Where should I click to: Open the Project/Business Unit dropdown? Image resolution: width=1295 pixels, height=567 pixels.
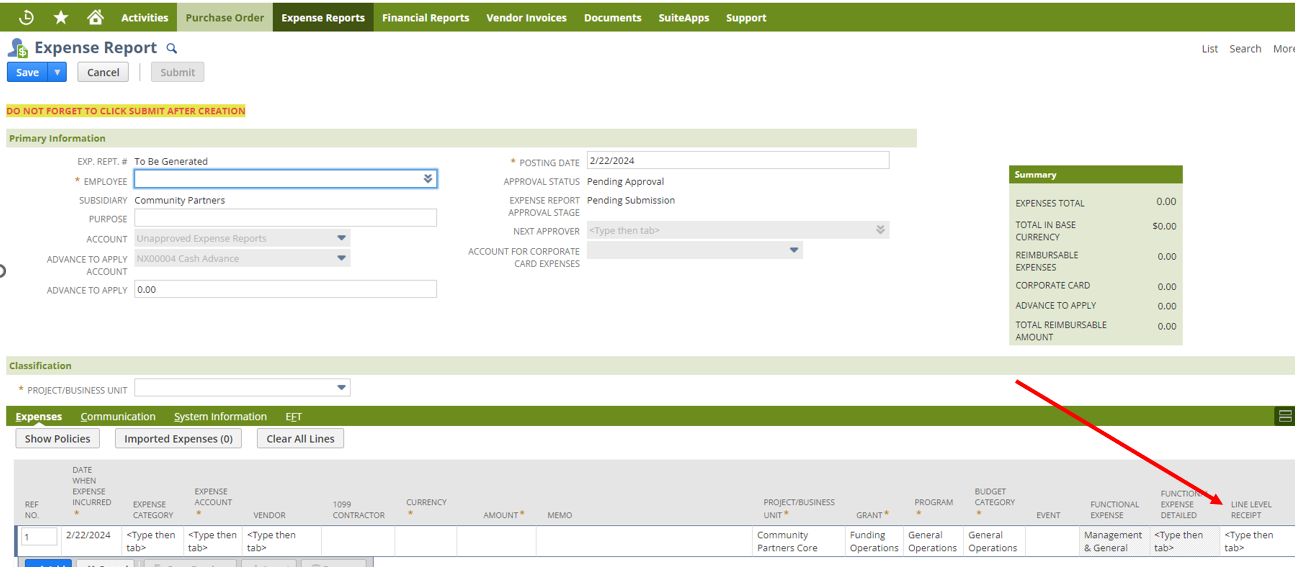342,388
